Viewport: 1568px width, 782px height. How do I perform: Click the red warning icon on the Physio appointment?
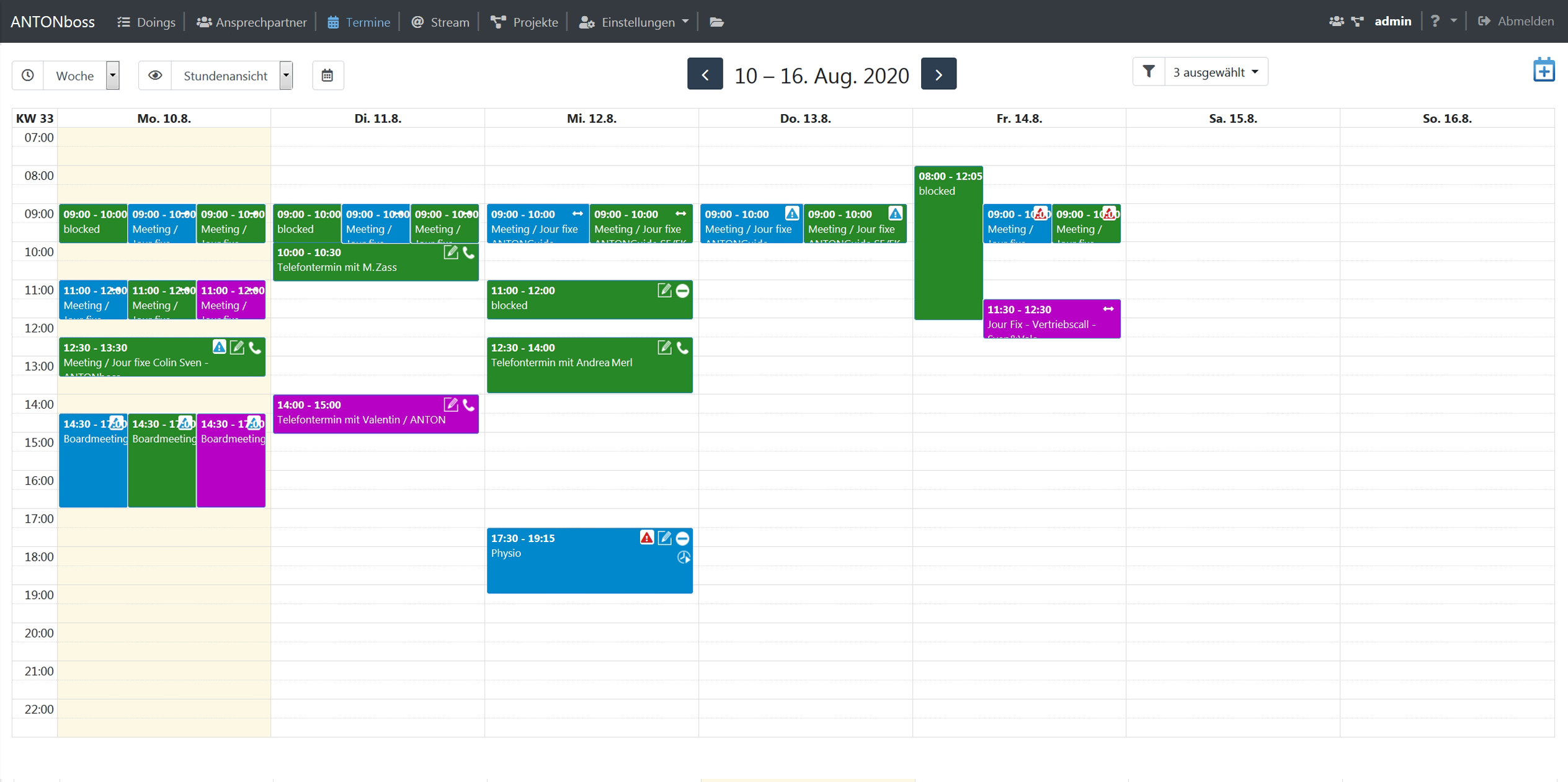[x=646, y=538]
